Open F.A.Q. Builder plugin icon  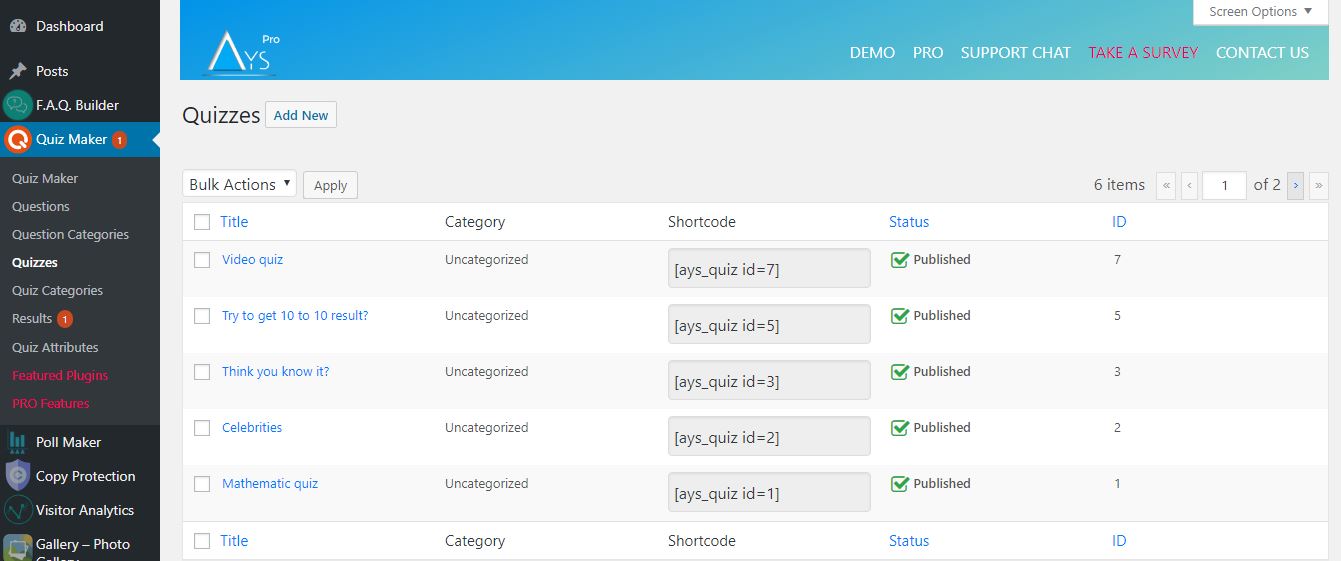(x=18, y=105)
